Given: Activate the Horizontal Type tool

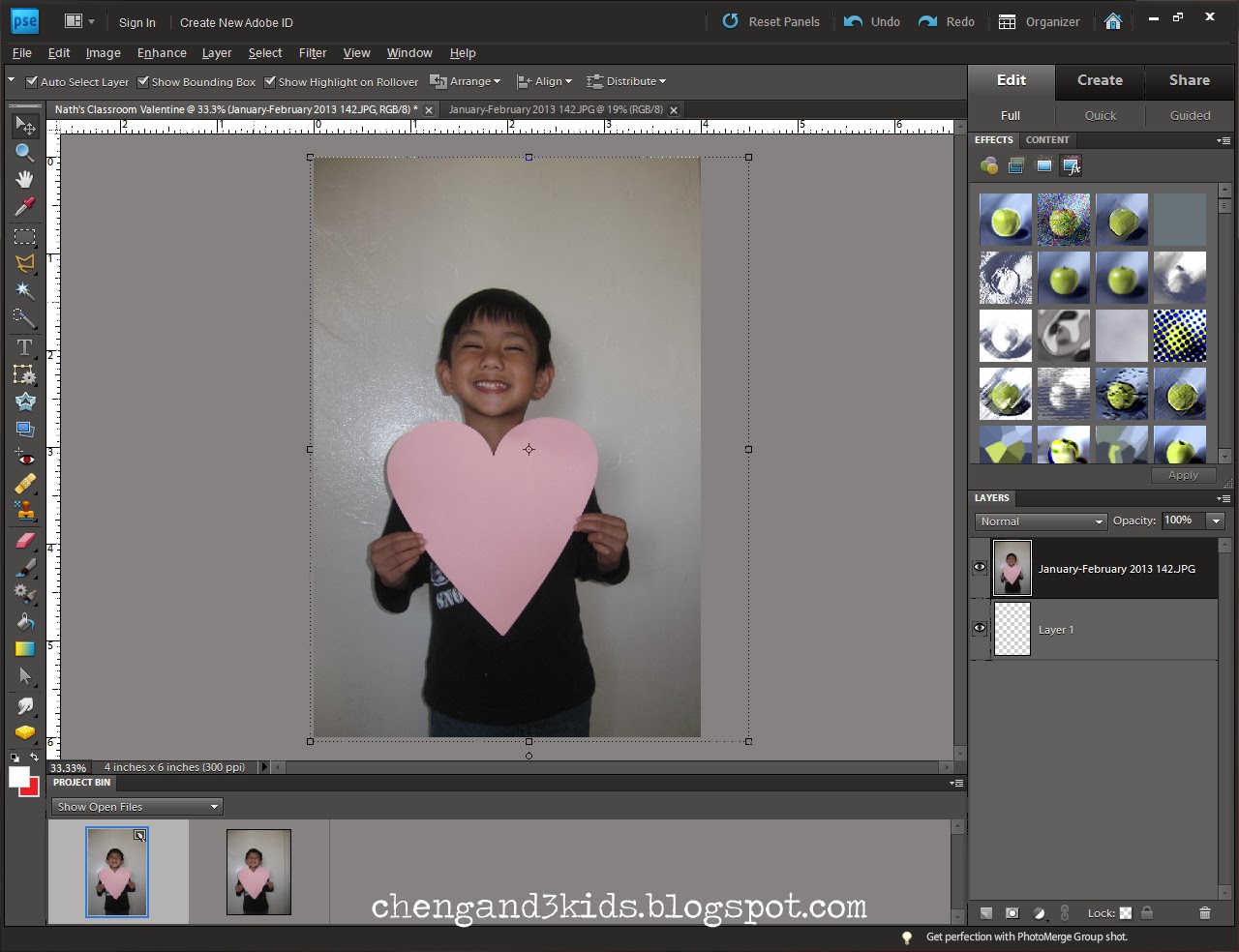Looking at the screenshot, I should [x=24, y=346].
